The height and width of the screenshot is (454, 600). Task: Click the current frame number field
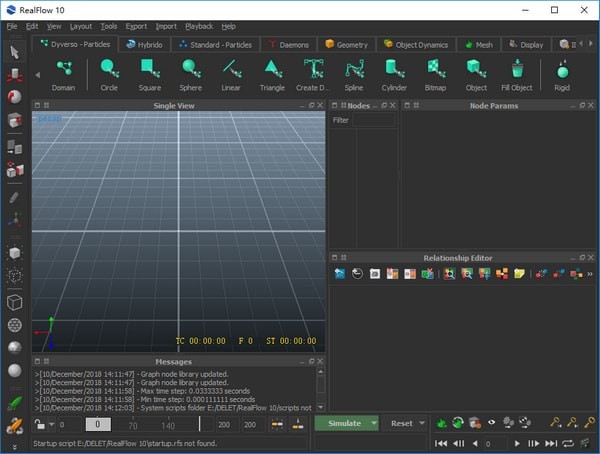[x=496, y=444]
